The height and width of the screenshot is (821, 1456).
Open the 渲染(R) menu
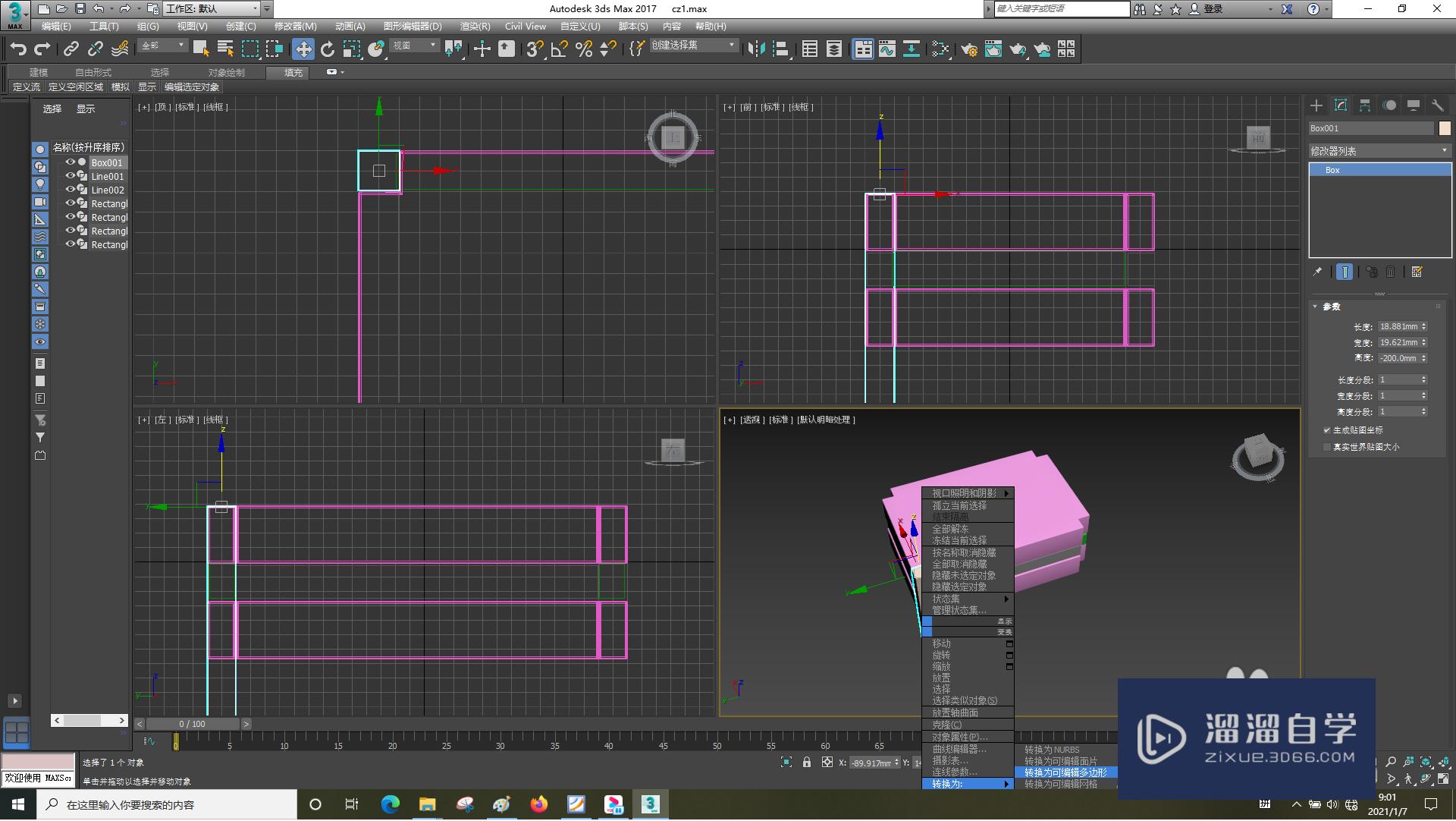pos(475,27)
